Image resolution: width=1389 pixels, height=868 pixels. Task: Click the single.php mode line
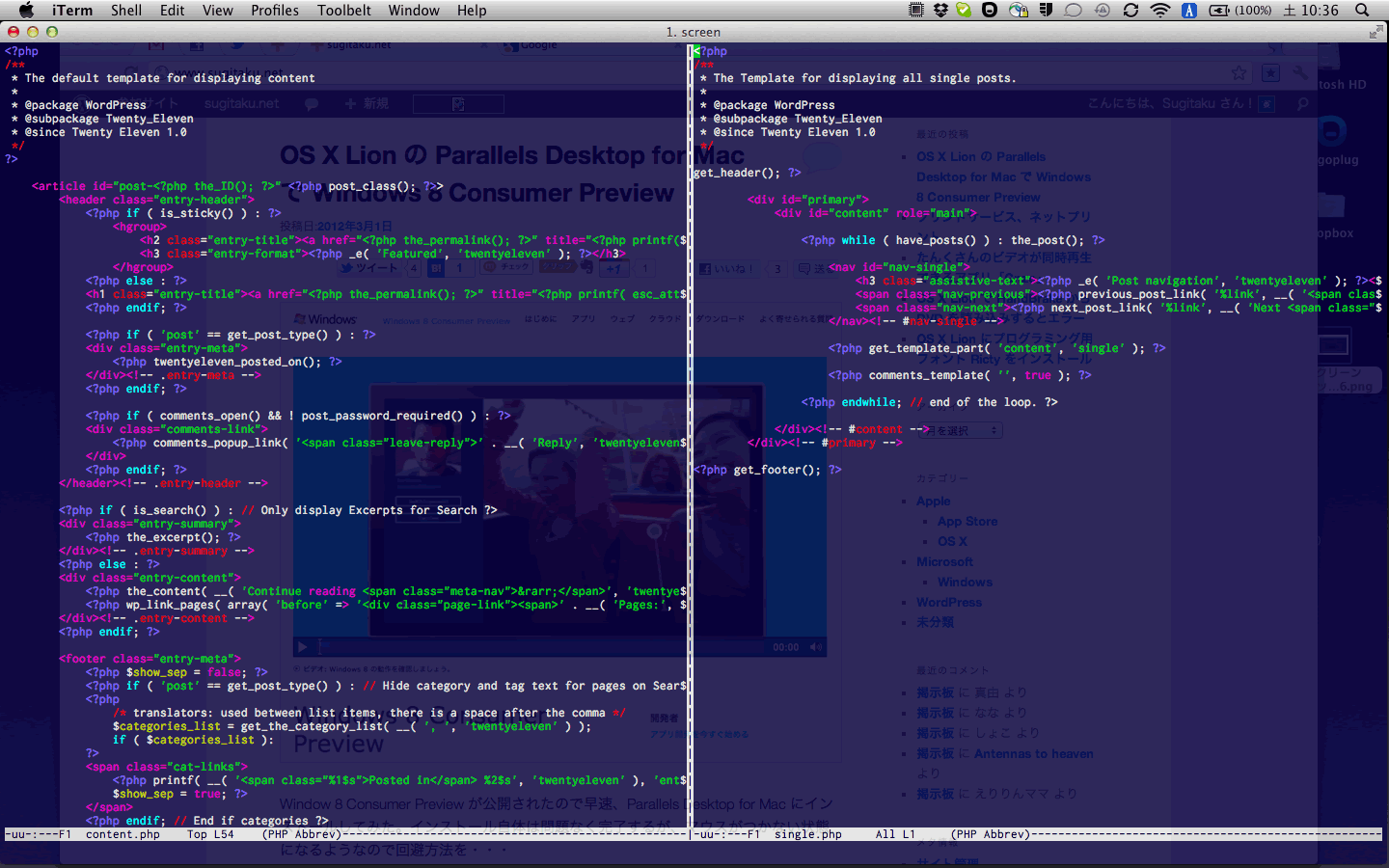tap(807, 834)
